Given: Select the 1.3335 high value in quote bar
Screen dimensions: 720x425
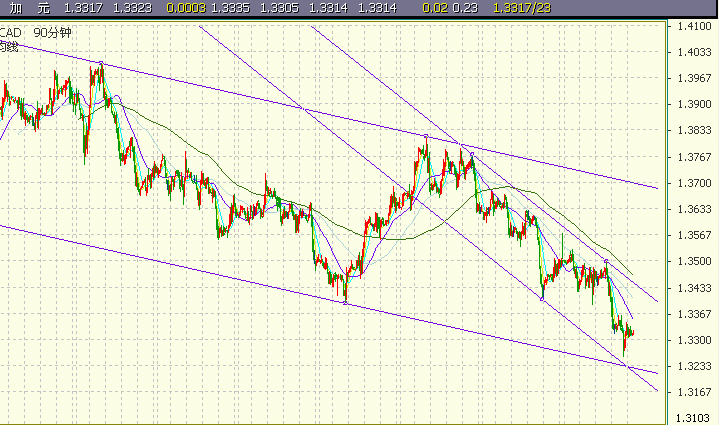Looking at the screenshot, I should coord(231,8).
